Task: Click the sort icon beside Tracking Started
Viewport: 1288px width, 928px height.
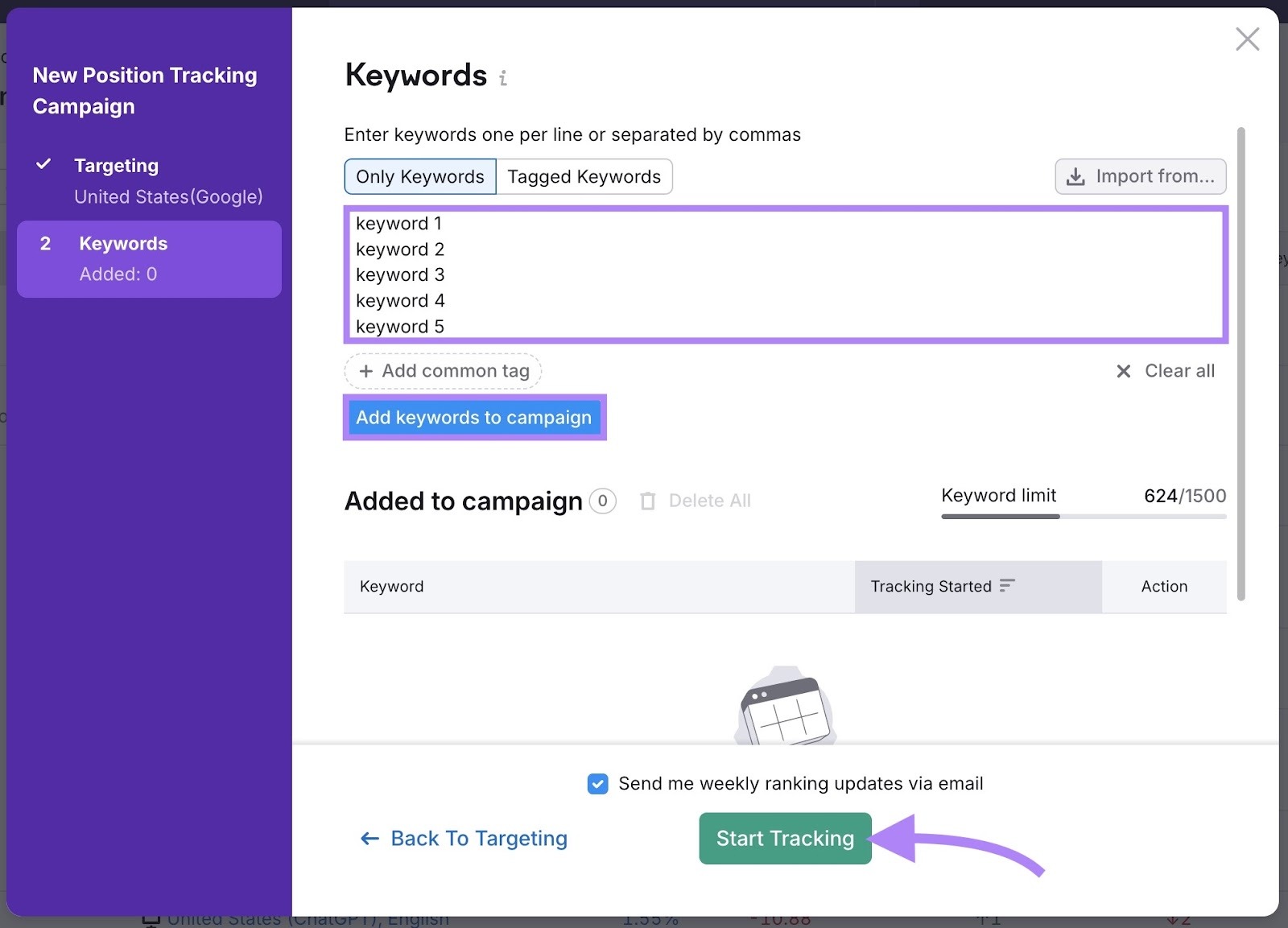Action: click(1009, 586)
